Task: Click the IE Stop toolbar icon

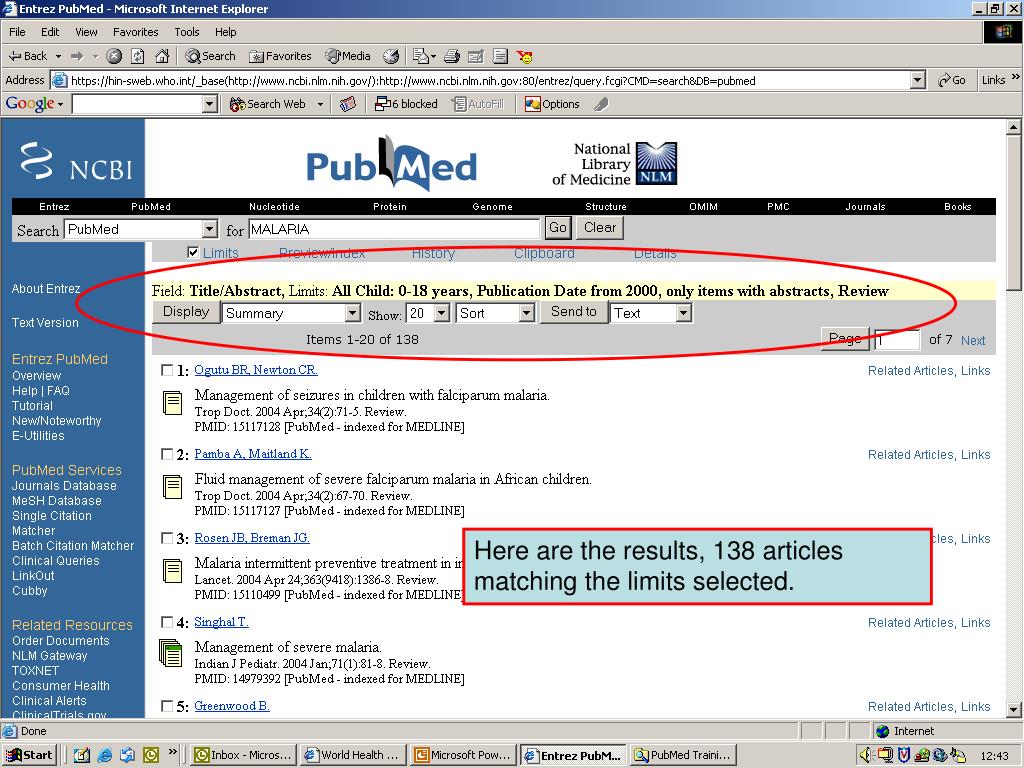Action: pyautogui.click(x=114, y=56)
